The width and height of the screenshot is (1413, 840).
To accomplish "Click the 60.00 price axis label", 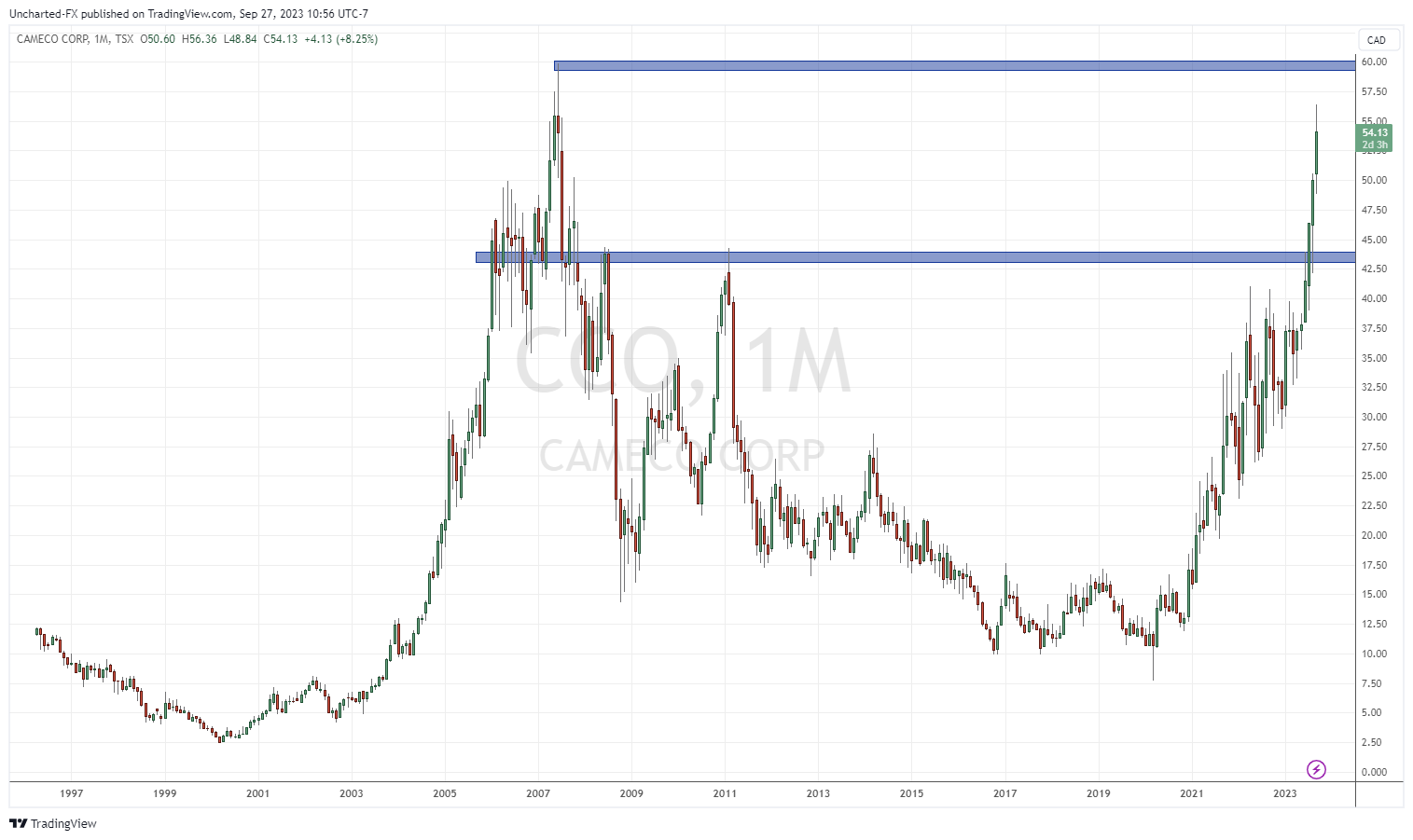I will (1374, 62).
